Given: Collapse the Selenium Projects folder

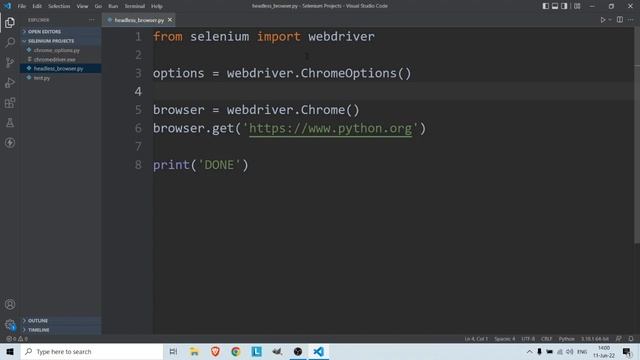Looking at the screenshot, I should click(x=60, y=41).
